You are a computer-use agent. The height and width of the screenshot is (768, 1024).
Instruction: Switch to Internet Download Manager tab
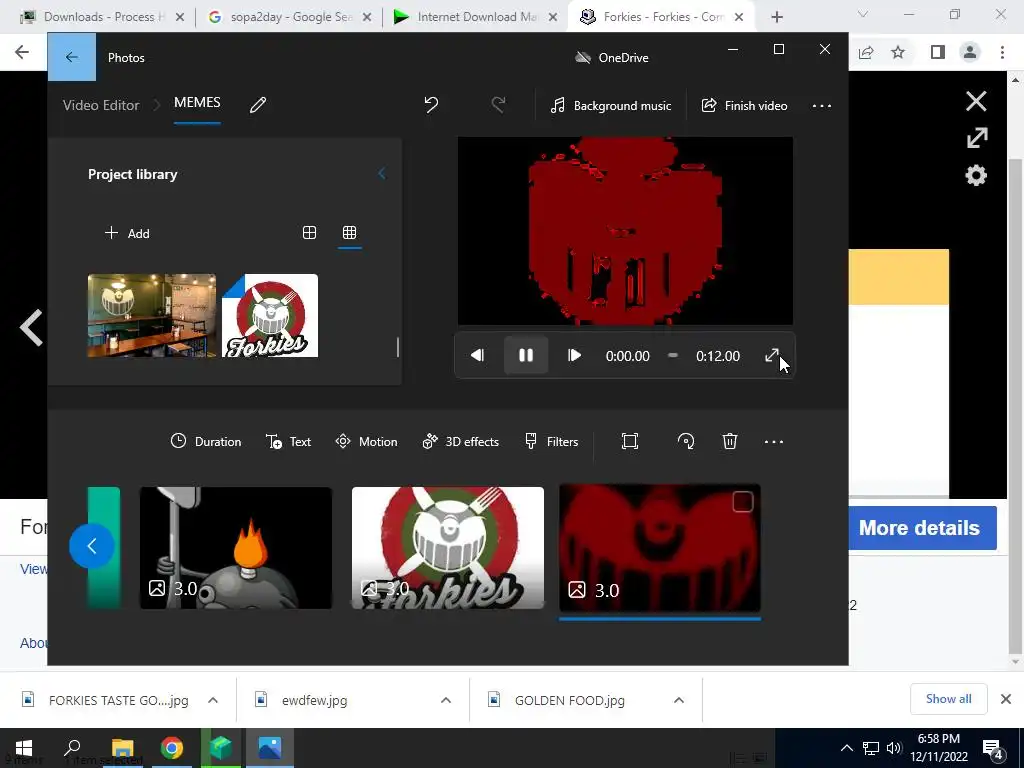pyautogui.click(x=475, y=16)
